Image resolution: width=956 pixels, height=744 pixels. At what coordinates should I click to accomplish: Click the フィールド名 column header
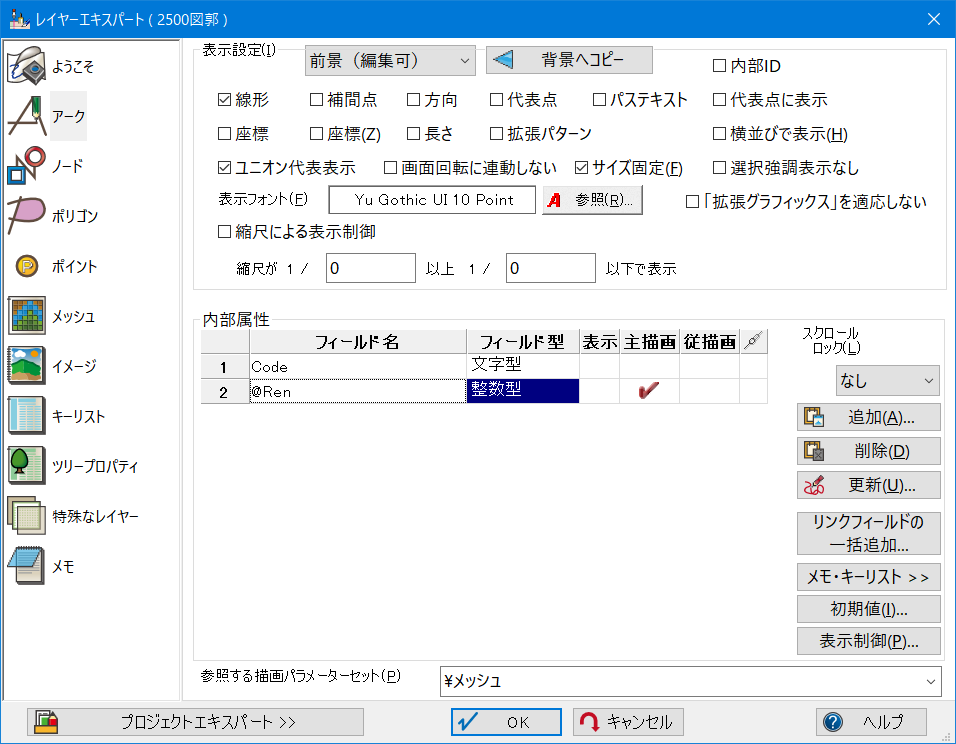click(x=358, y=342)
